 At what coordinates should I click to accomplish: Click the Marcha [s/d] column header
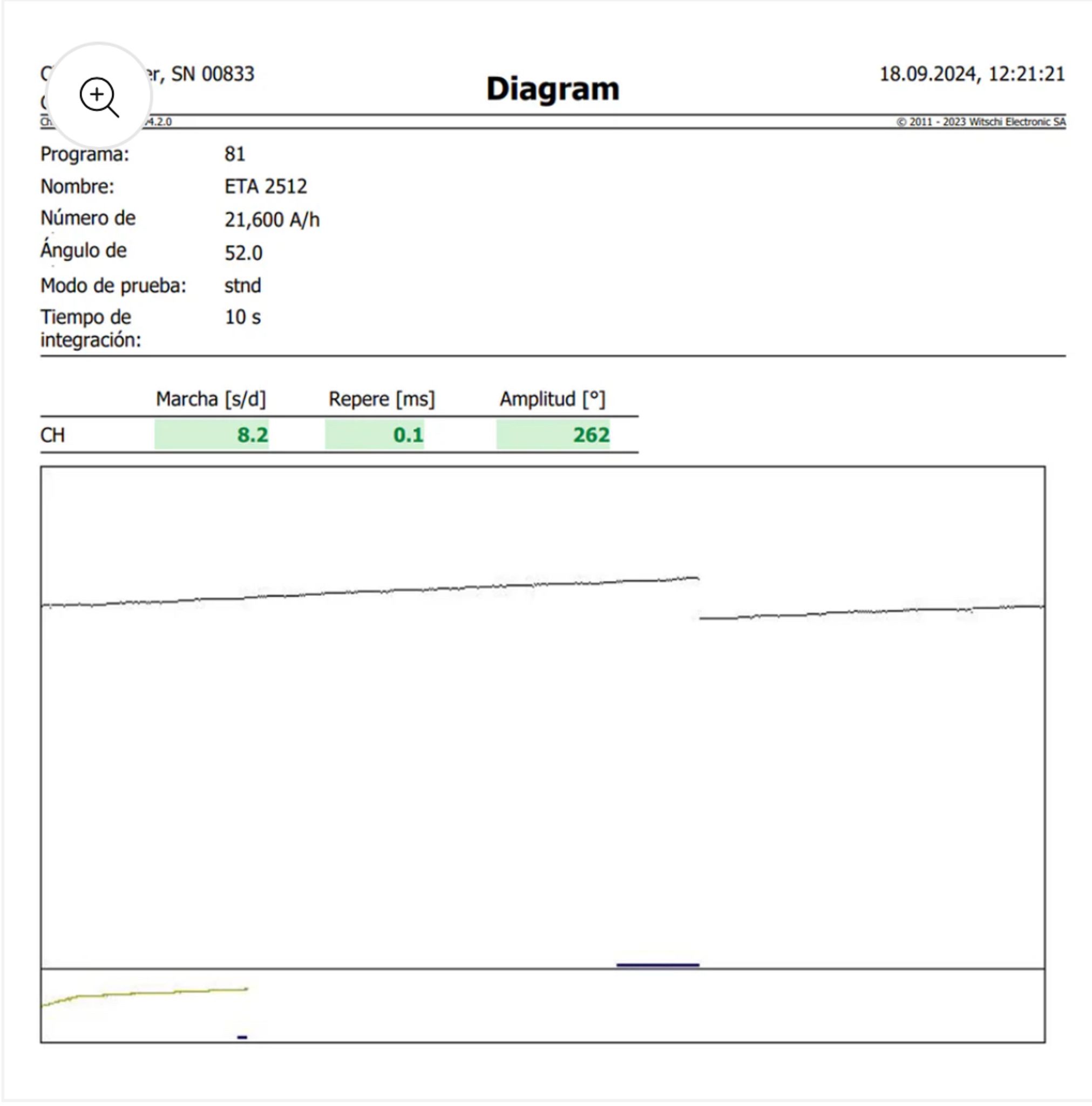coord(211,399)
